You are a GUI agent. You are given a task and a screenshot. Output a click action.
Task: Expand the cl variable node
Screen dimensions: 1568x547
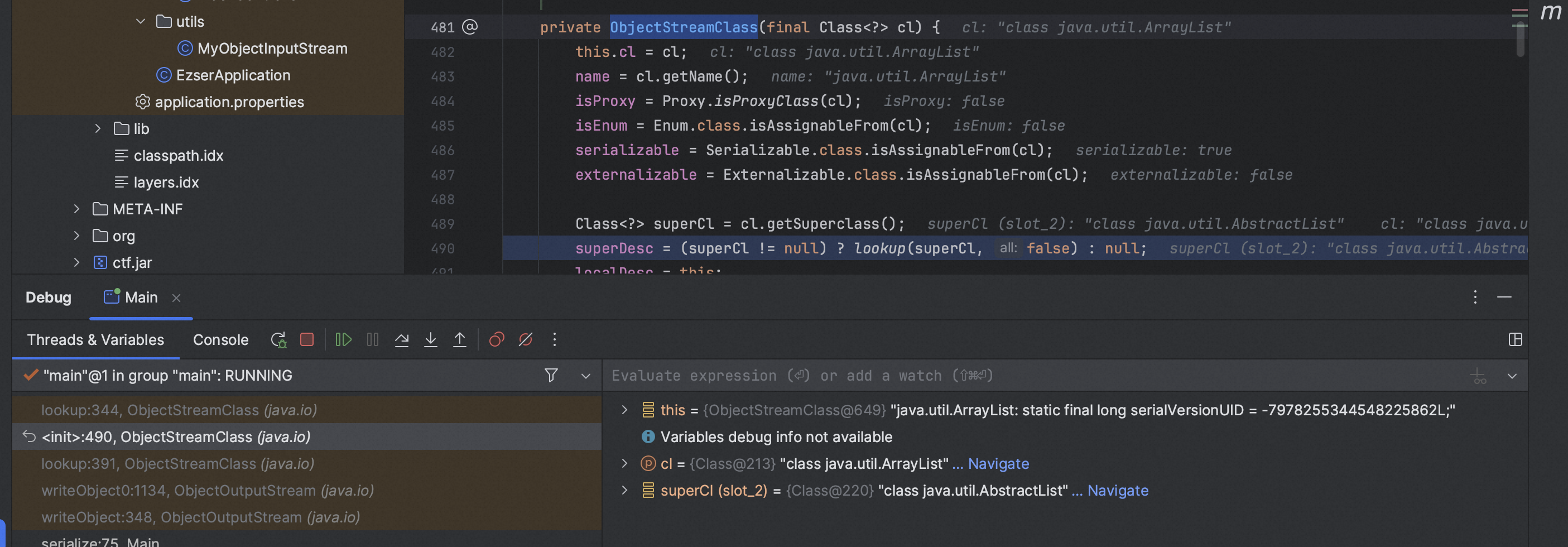coord(624,463)
